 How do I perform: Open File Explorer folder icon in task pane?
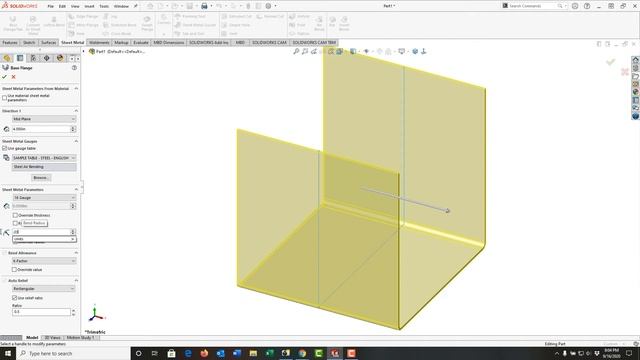click(x=636, y=76)
